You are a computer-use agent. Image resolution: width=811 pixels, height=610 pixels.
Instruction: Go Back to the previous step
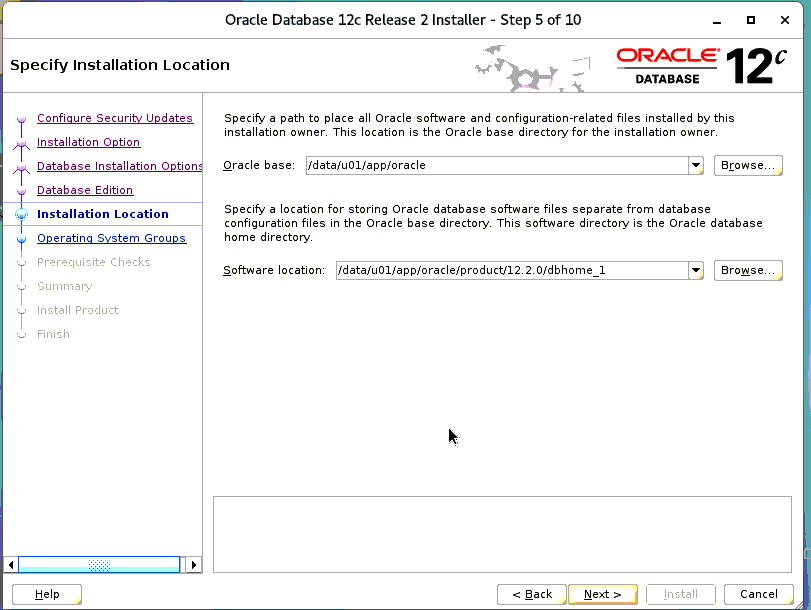pyautogui.click(x=532, y=594)
